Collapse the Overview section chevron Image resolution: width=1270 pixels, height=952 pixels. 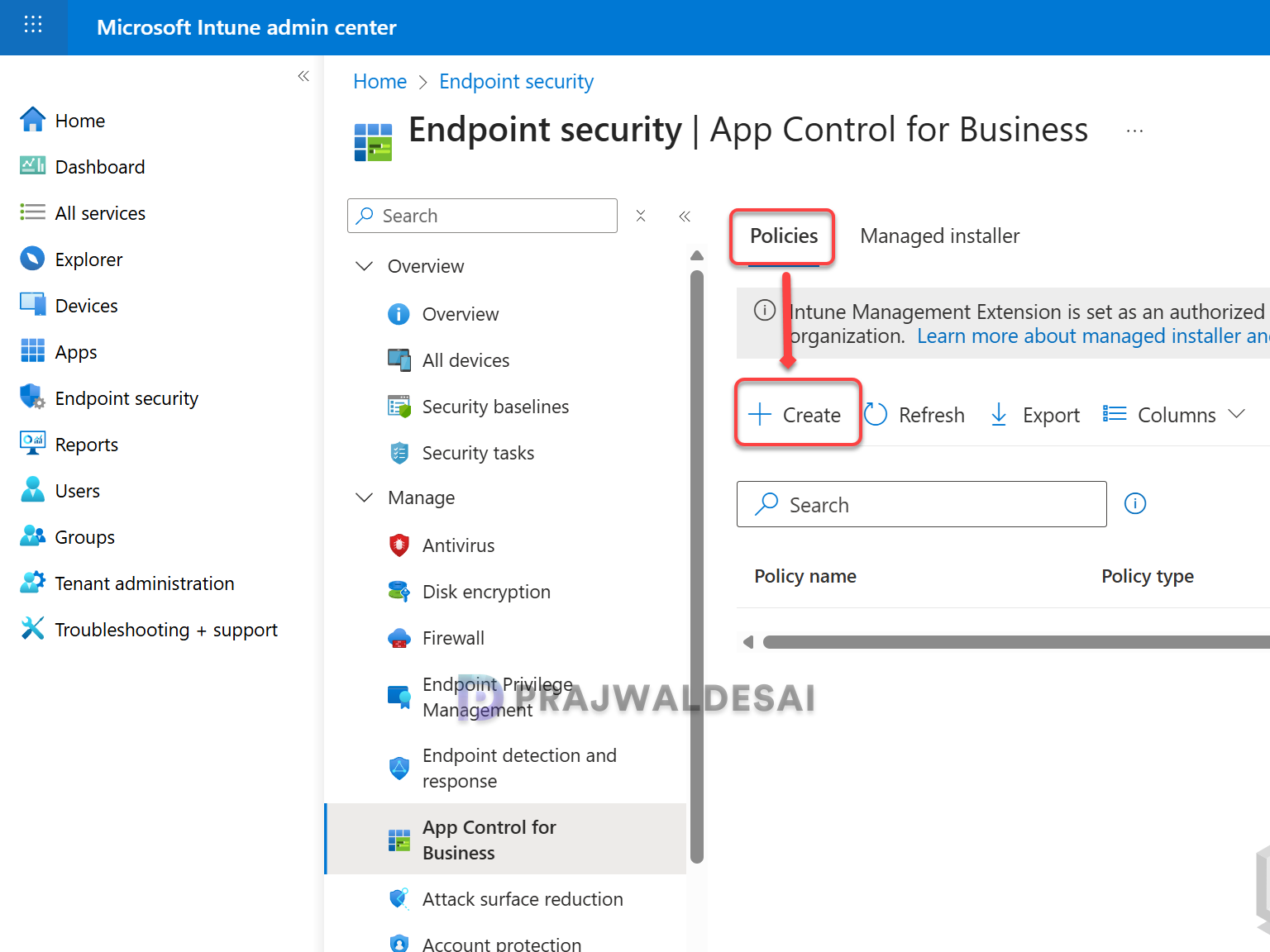pos(364,266)
